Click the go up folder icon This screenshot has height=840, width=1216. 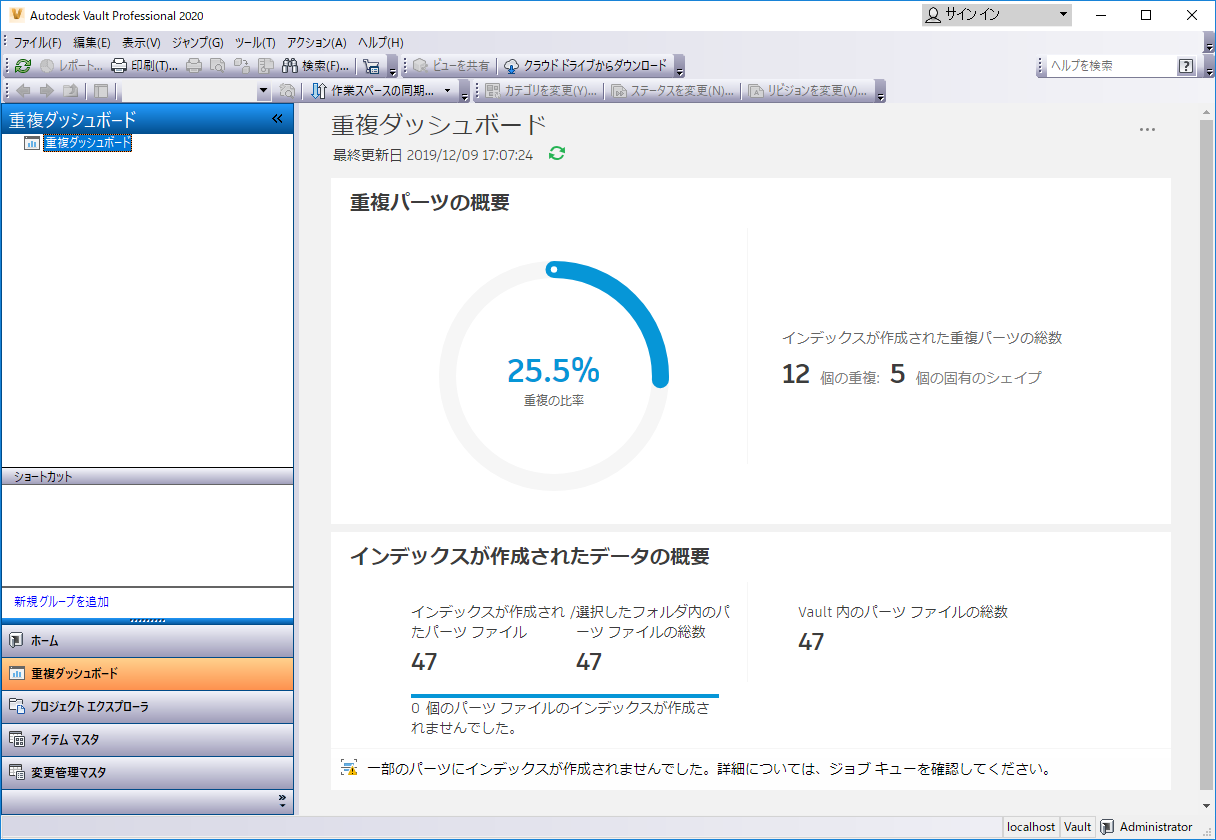pyautogui.click(x=69, y=91)
